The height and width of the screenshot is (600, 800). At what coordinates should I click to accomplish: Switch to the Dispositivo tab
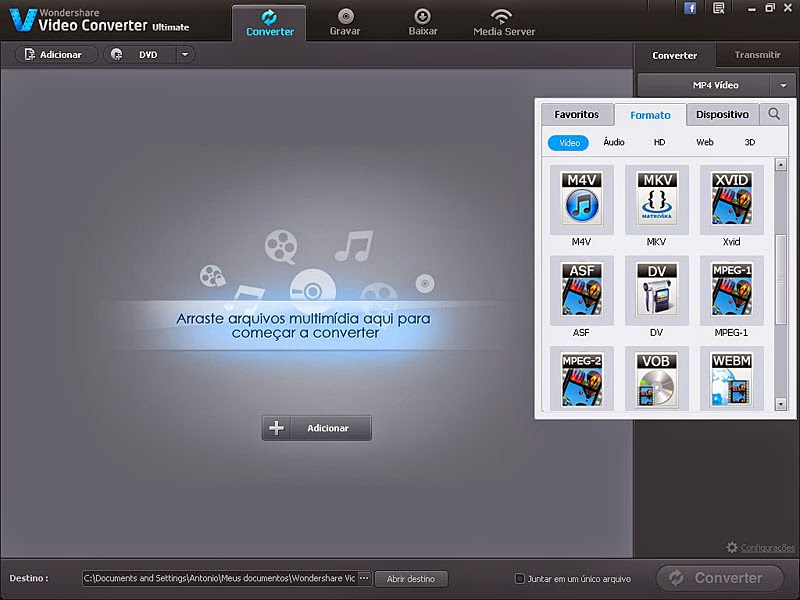point(722,114)
